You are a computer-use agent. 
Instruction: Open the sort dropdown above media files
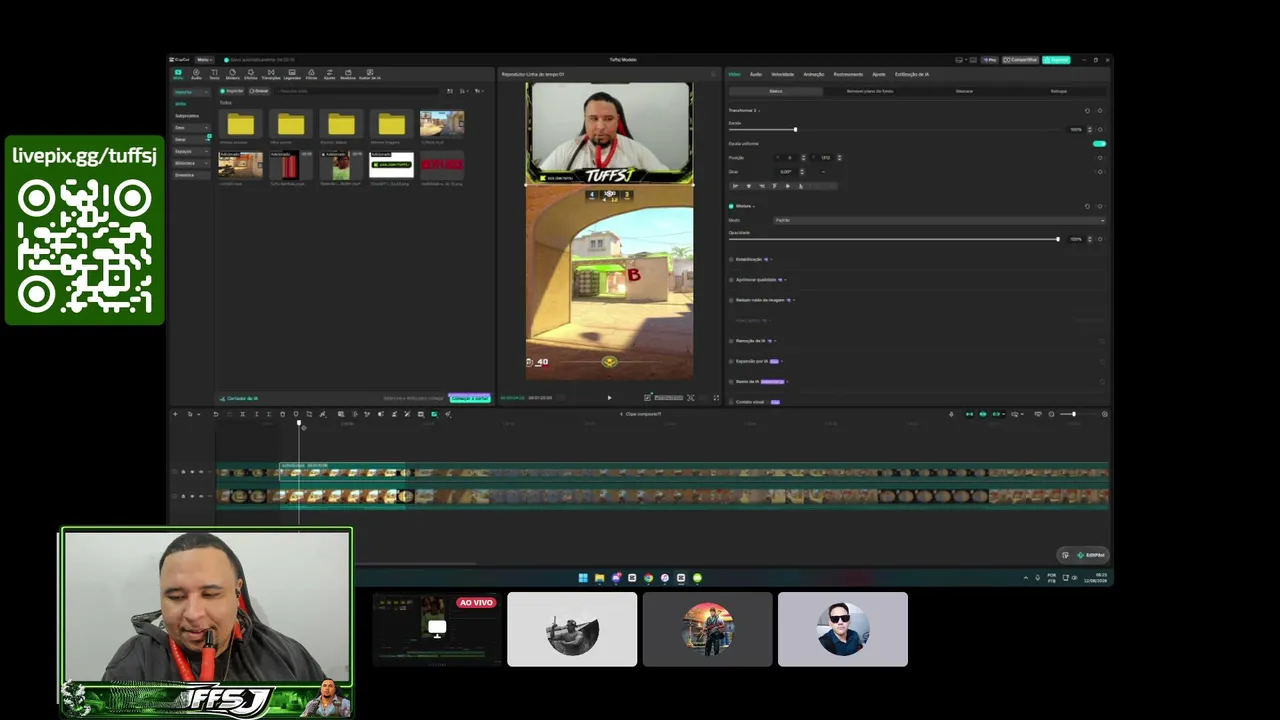point(463,91)
